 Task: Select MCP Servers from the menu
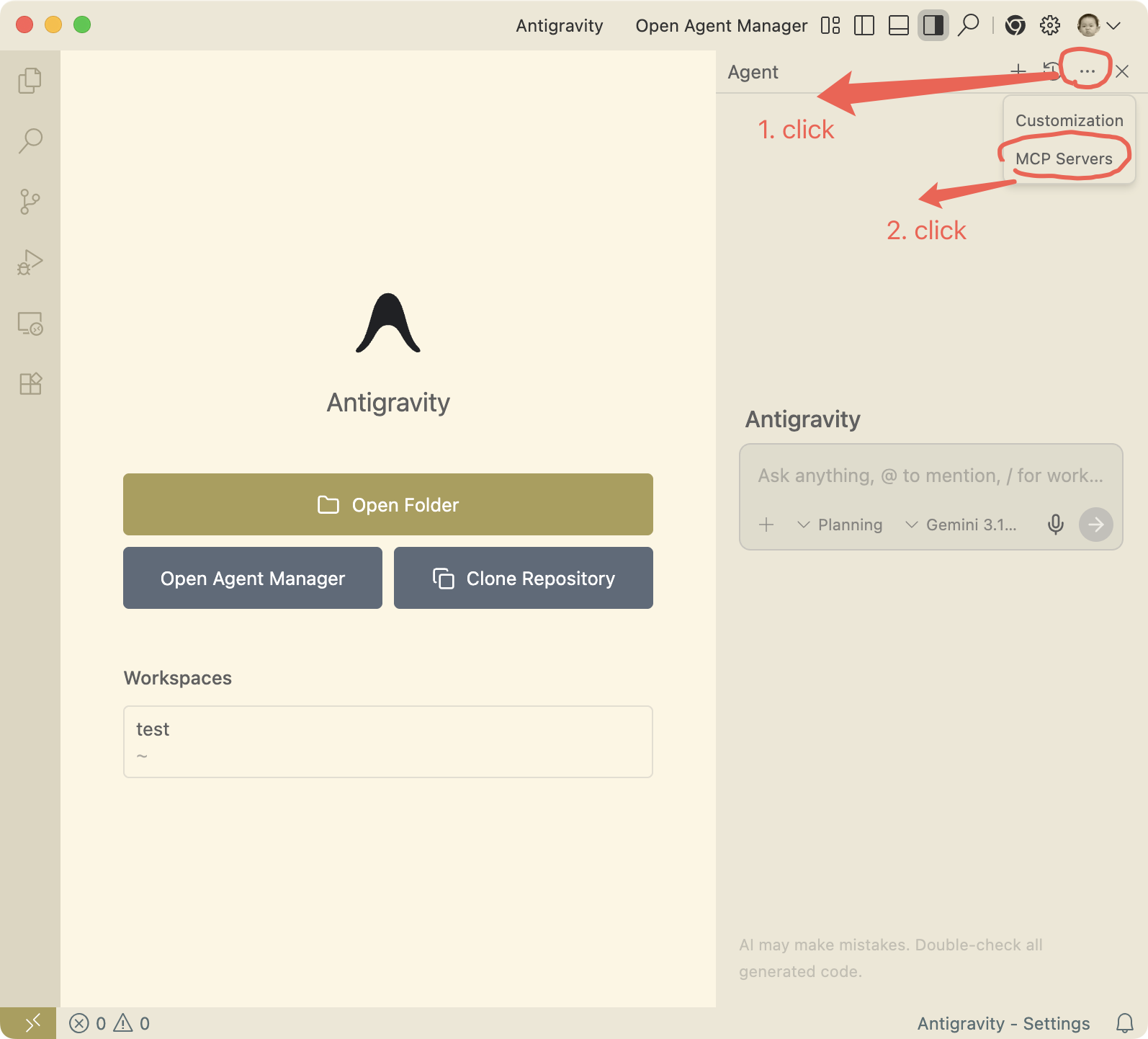1064,159
